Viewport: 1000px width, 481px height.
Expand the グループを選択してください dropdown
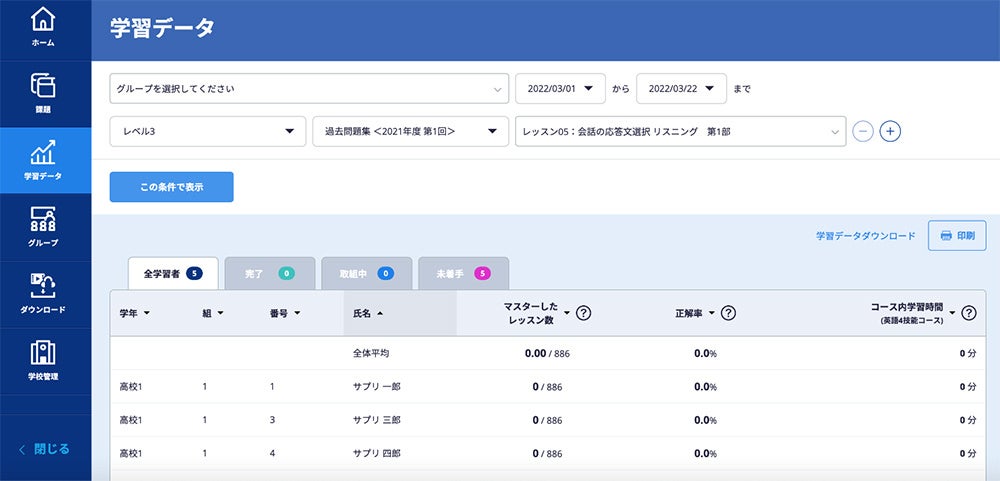pyautogui.click(x=309, y=89)
